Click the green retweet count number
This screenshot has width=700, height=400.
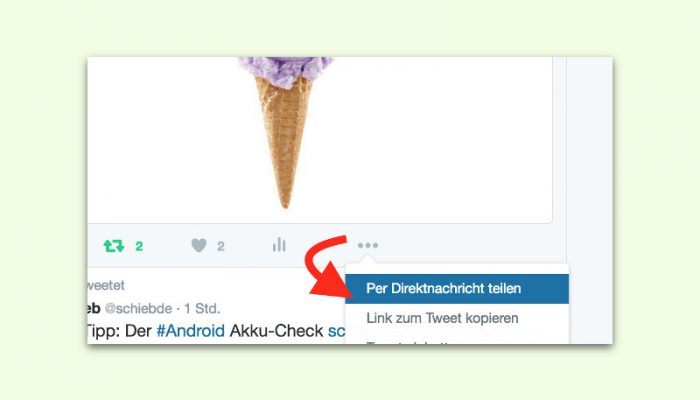pos(139,246)
